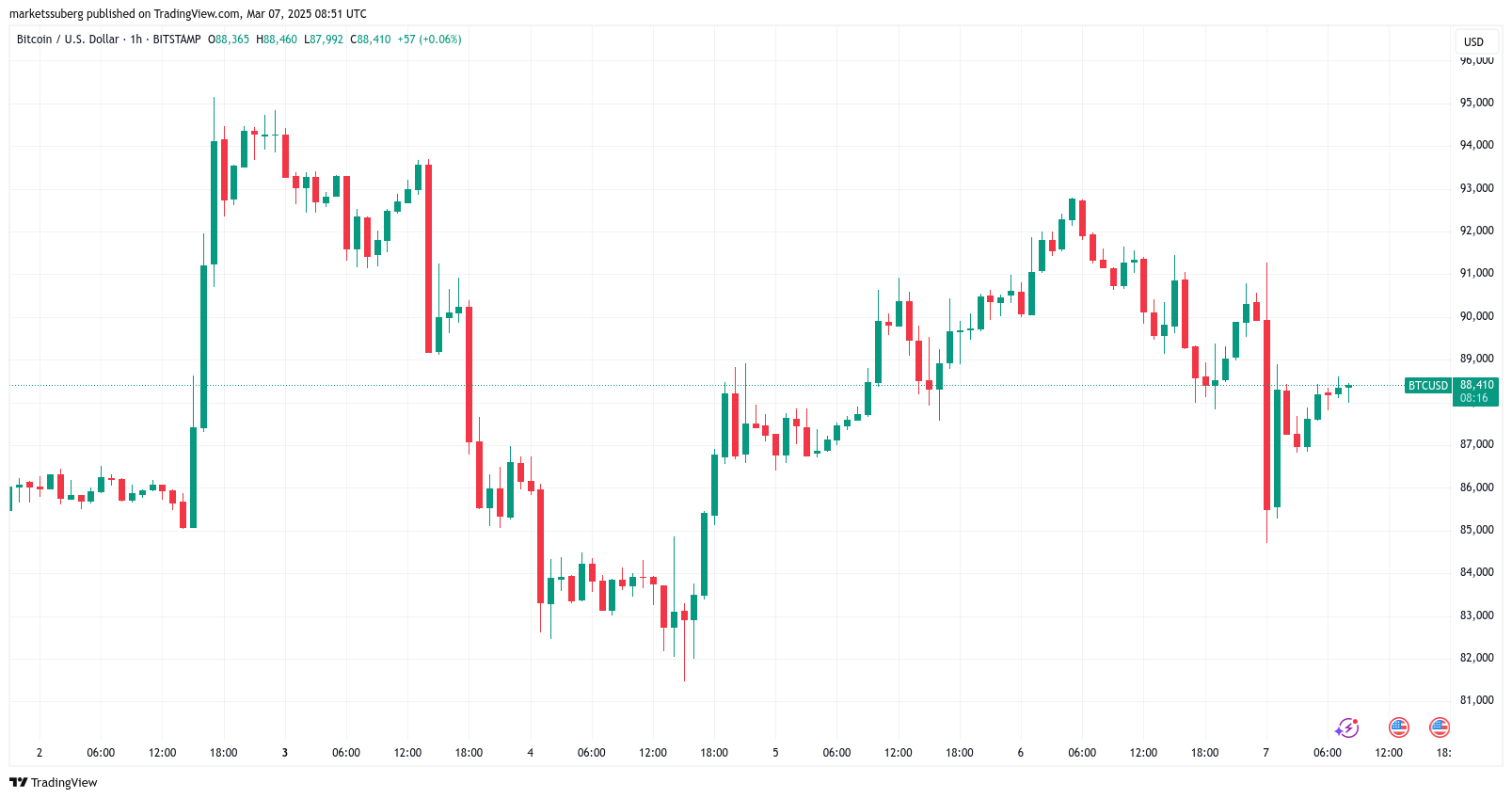The width and height of the screenshot is (1512, 799).
Task: Click the +57 (+0.06%) change value
Action: pos(429,40)
